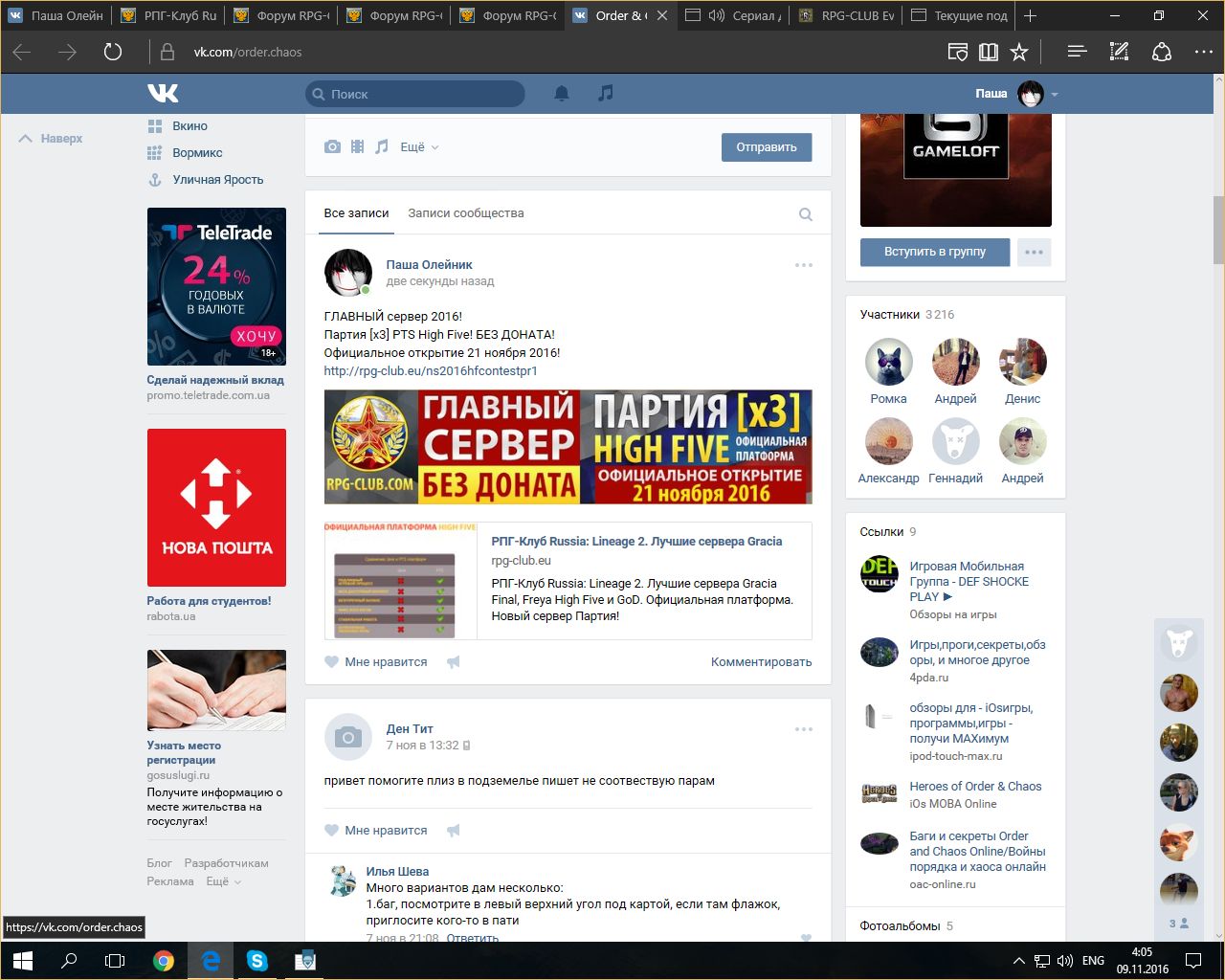Add this page to favorites with star icon
Viewport: 1225px width, 980px height.
tap(1019, 52)
